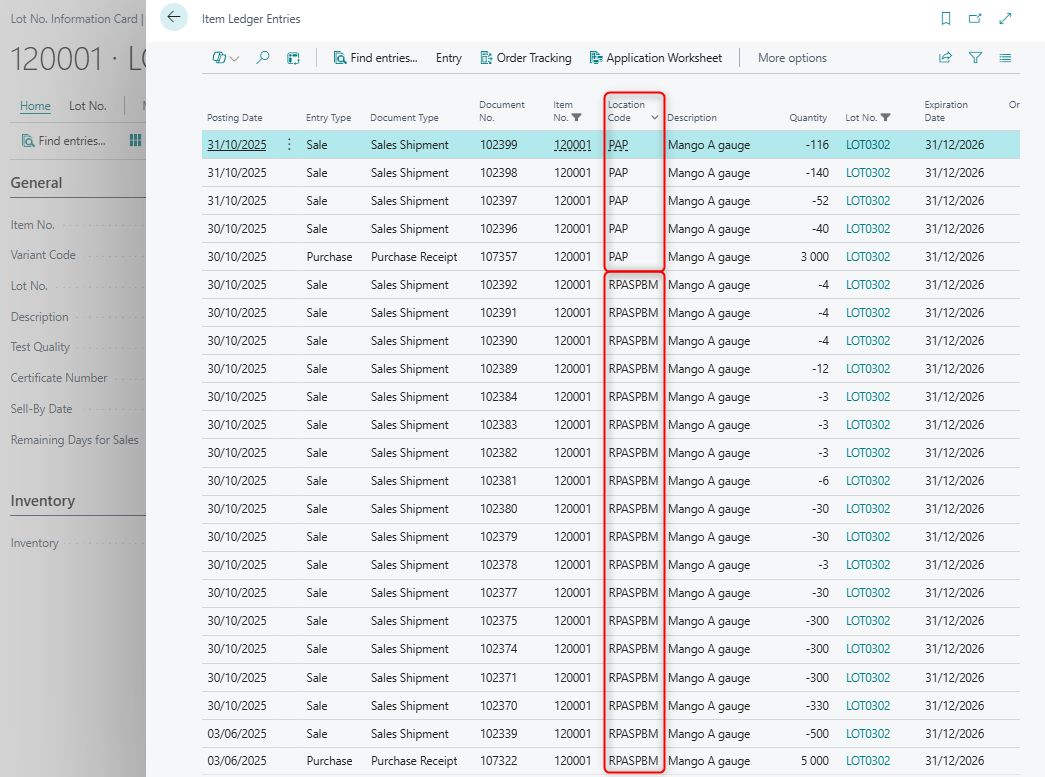Click the analyze mode icon in toolbar

pos(293,58)
